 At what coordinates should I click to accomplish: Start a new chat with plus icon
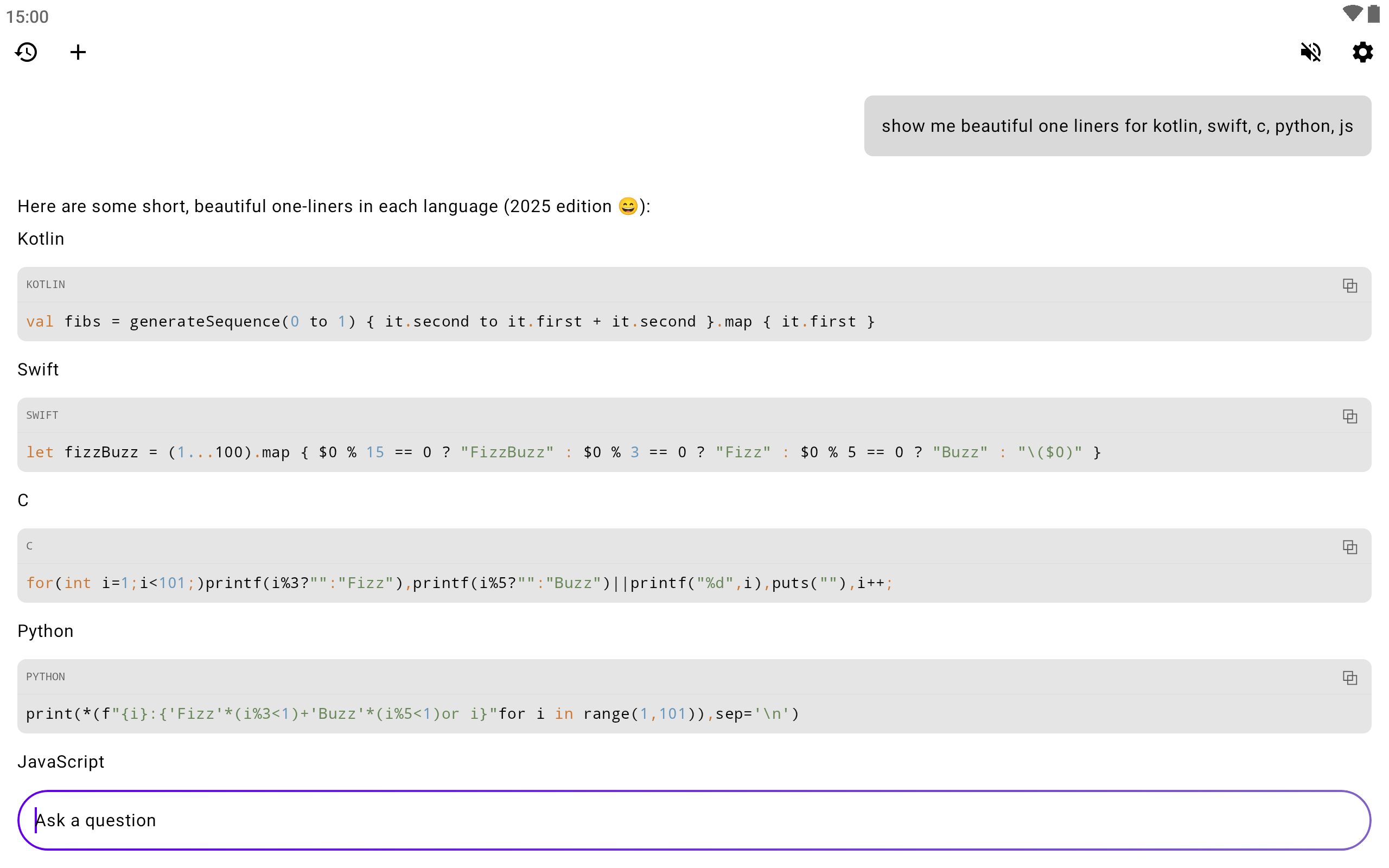pos(78,52)
